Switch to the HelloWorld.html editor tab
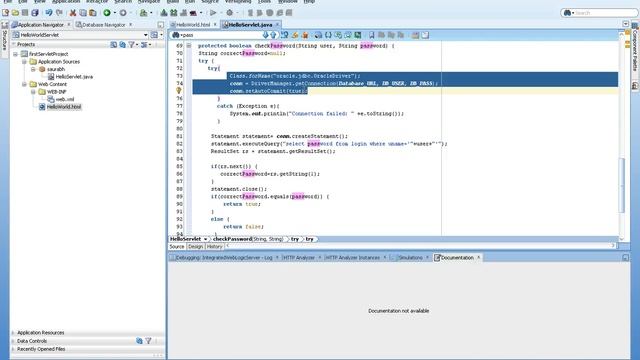This screenshot has width=640, height=360. click(193, 25)
